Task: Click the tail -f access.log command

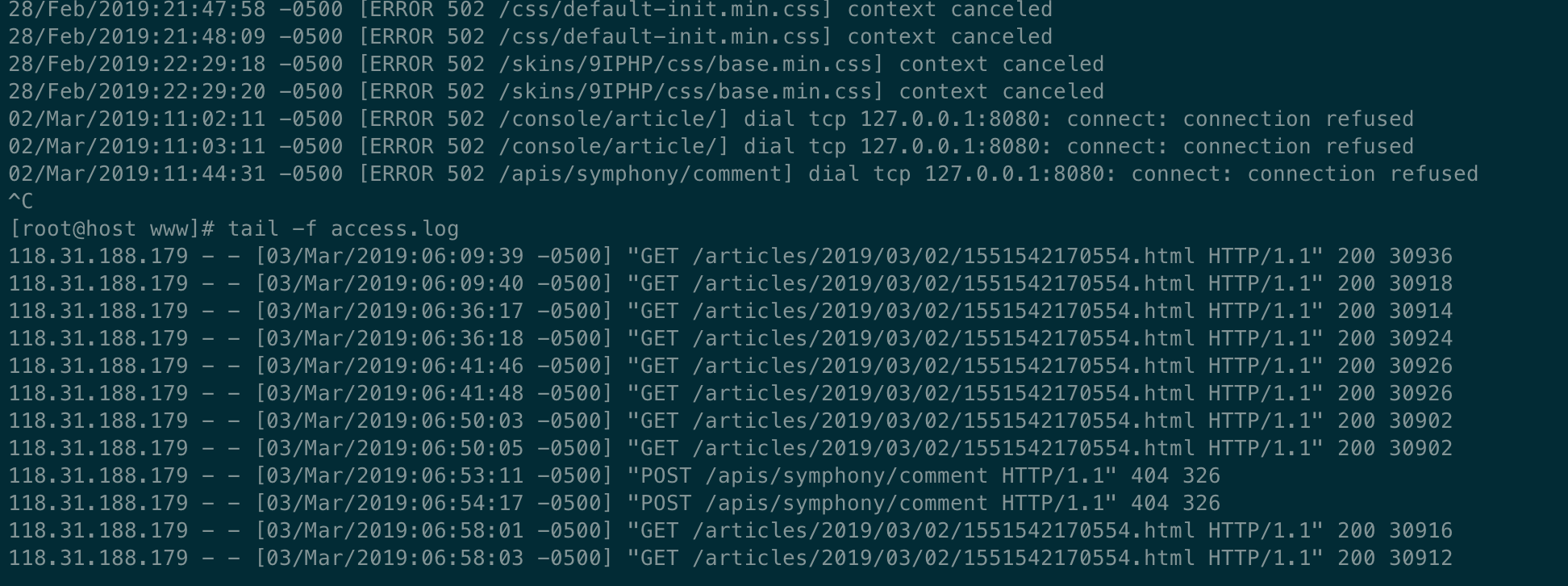Action: point(343,229)
